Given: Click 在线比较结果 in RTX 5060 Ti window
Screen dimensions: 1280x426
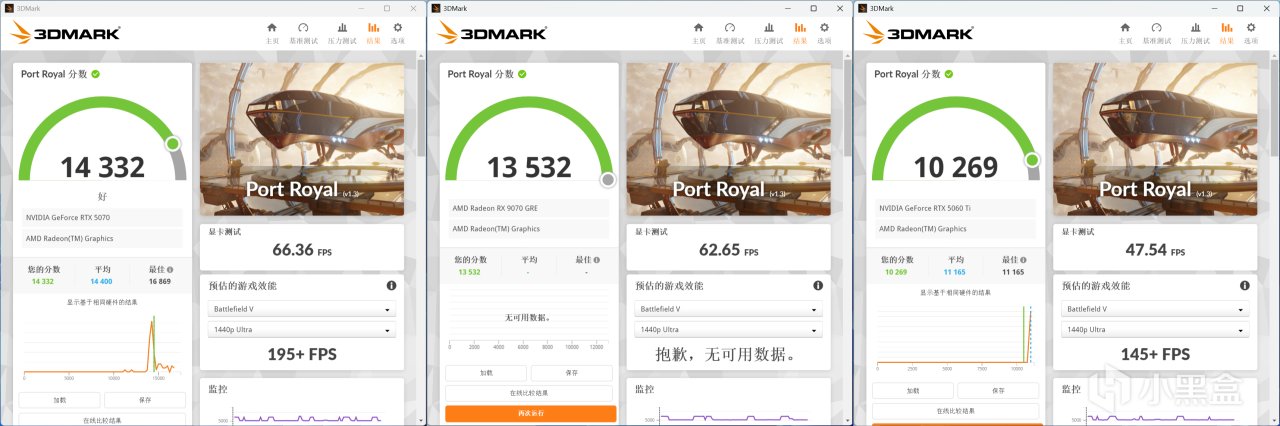Looking at the screenshot, I should (956, 411).
